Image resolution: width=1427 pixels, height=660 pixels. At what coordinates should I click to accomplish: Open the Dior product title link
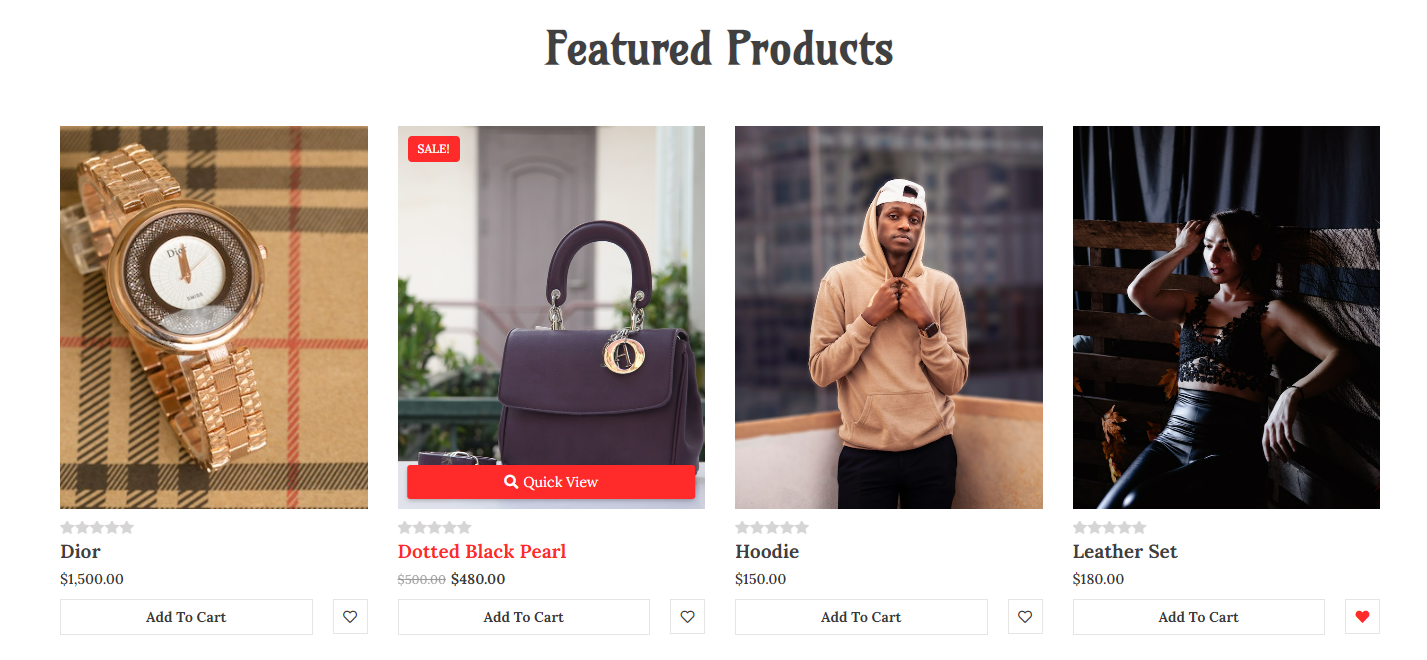tap(80, 551)
